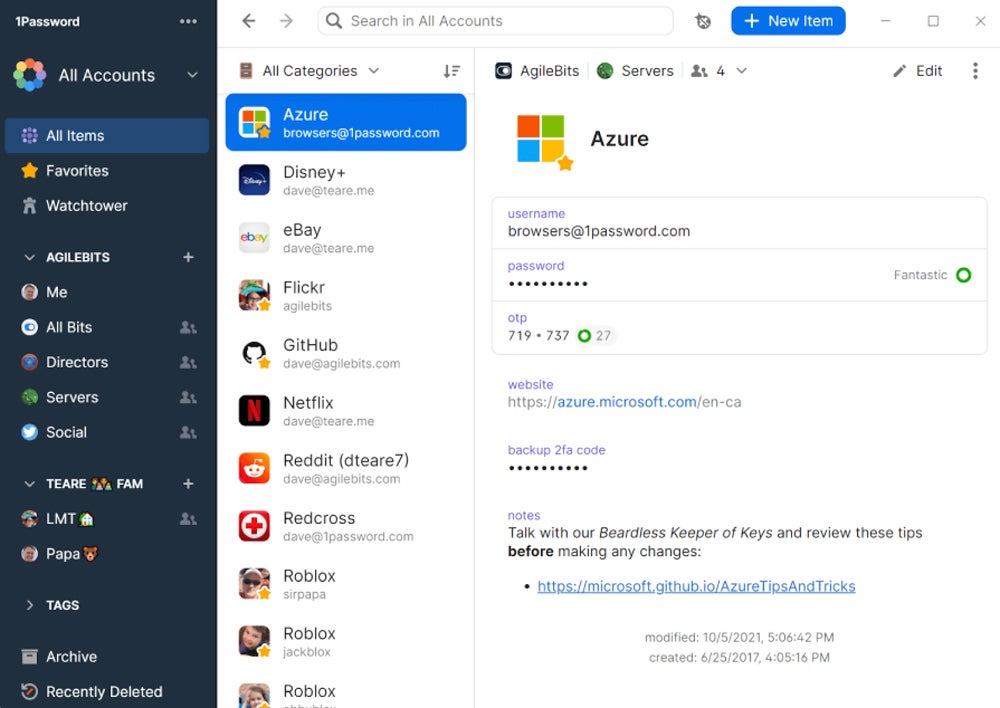The height and width of the screenshot is (708, 1000).
Task: Expand the TAGS section
Action: (30, 605)
